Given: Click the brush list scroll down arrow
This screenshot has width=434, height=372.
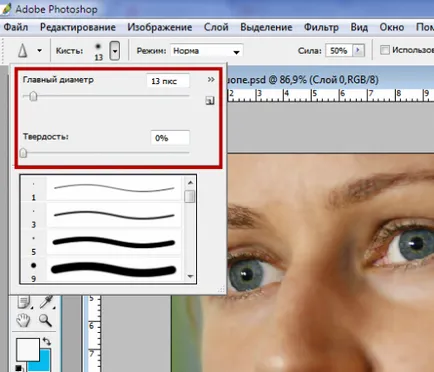Looking at the screenshot, I should click(x=190, y=276).
